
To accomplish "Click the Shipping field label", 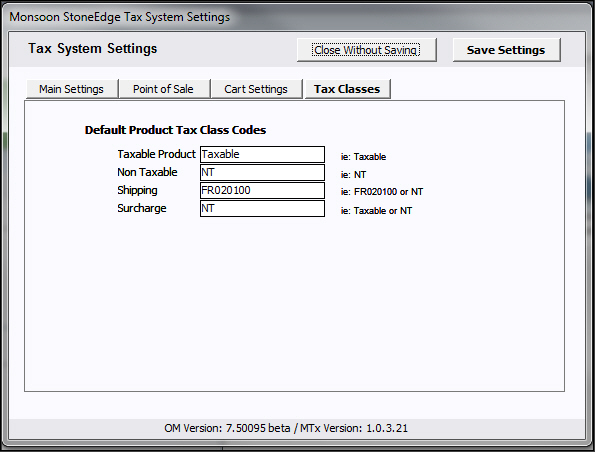I will pyautogui.click(x=137, y=190).
